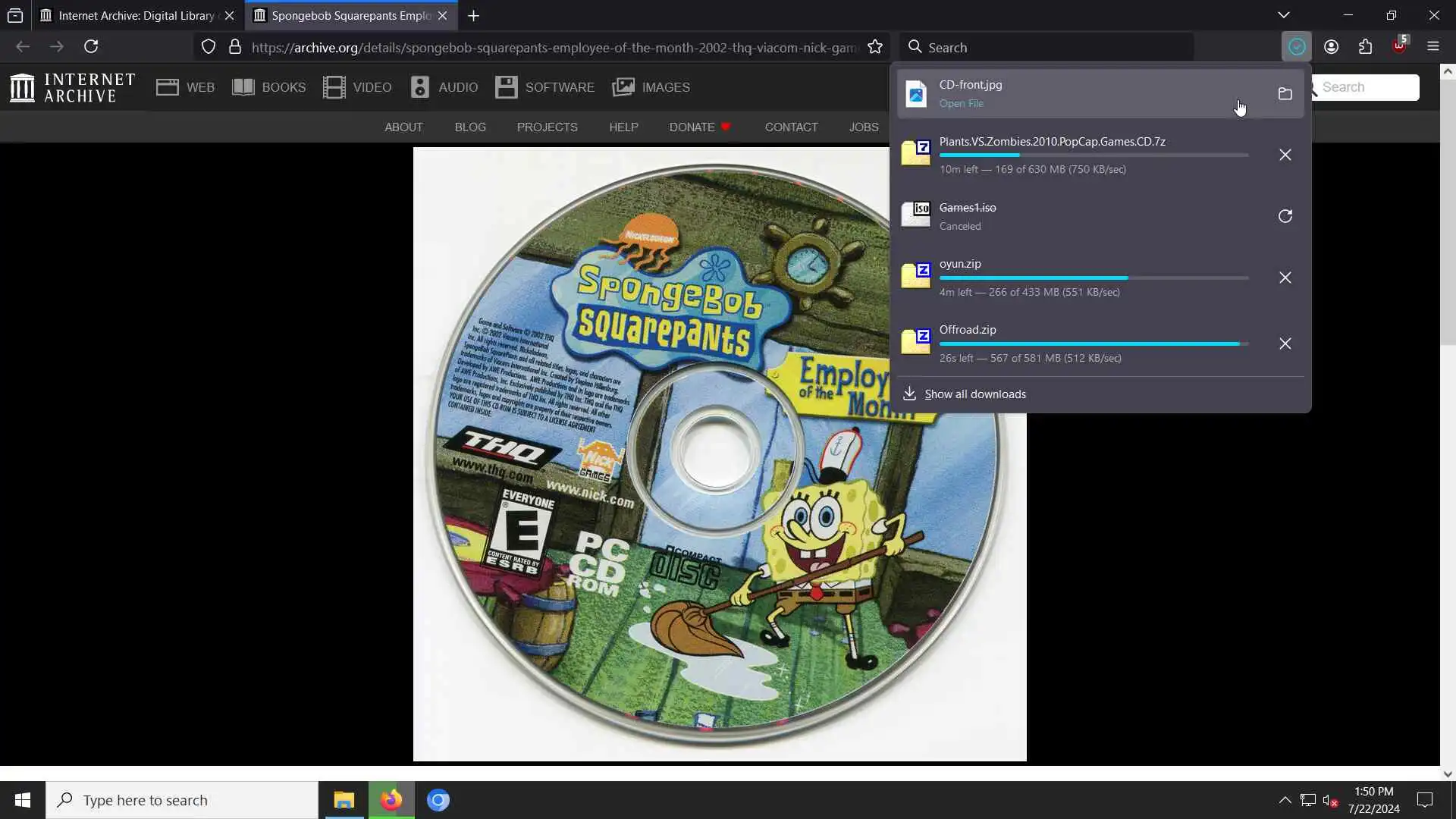
Task: Show hidden system tray icons
Action: [x=1285, y=800]
